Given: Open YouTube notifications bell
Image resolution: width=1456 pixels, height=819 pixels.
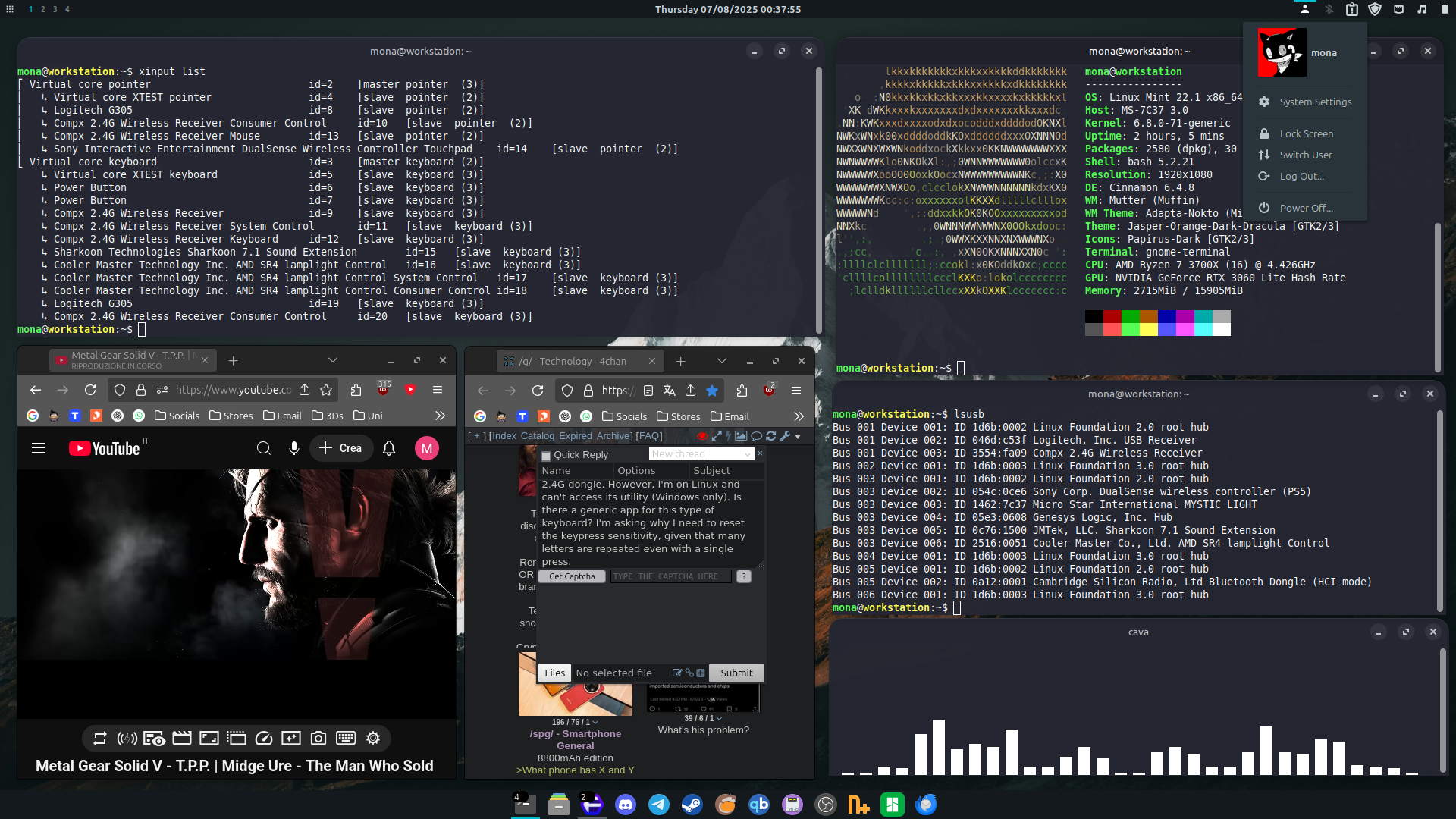Looking at the screenshot, I should (389, 448).
